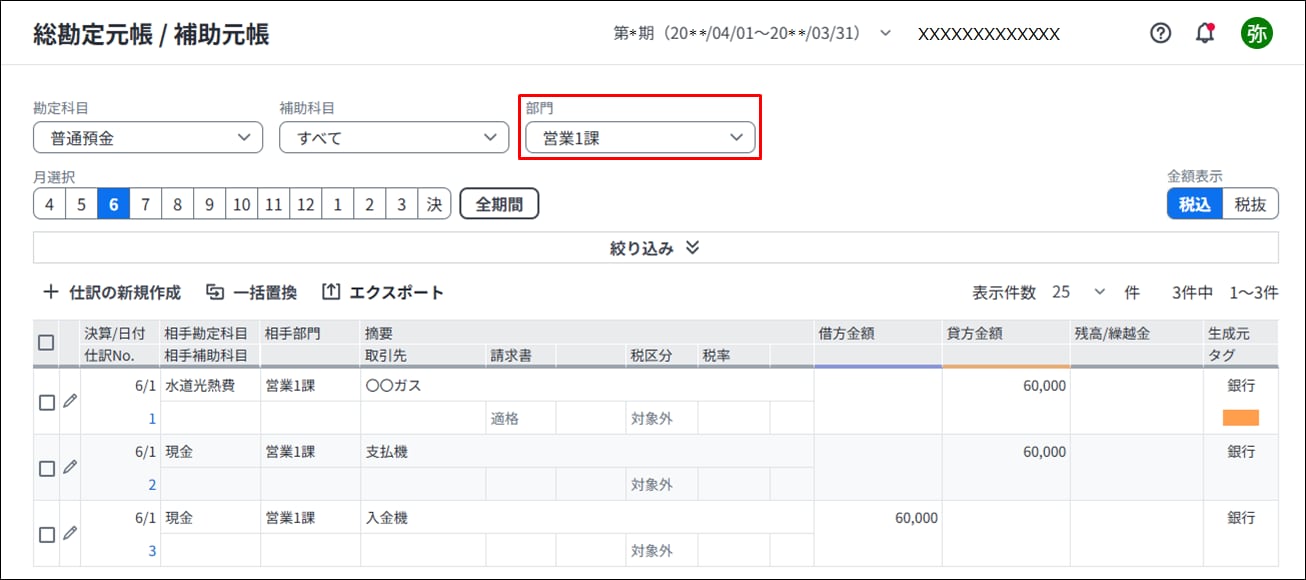Select 税抜 amount display
This screenshot has height=580, width=1306.
[x=1250, y=204]
